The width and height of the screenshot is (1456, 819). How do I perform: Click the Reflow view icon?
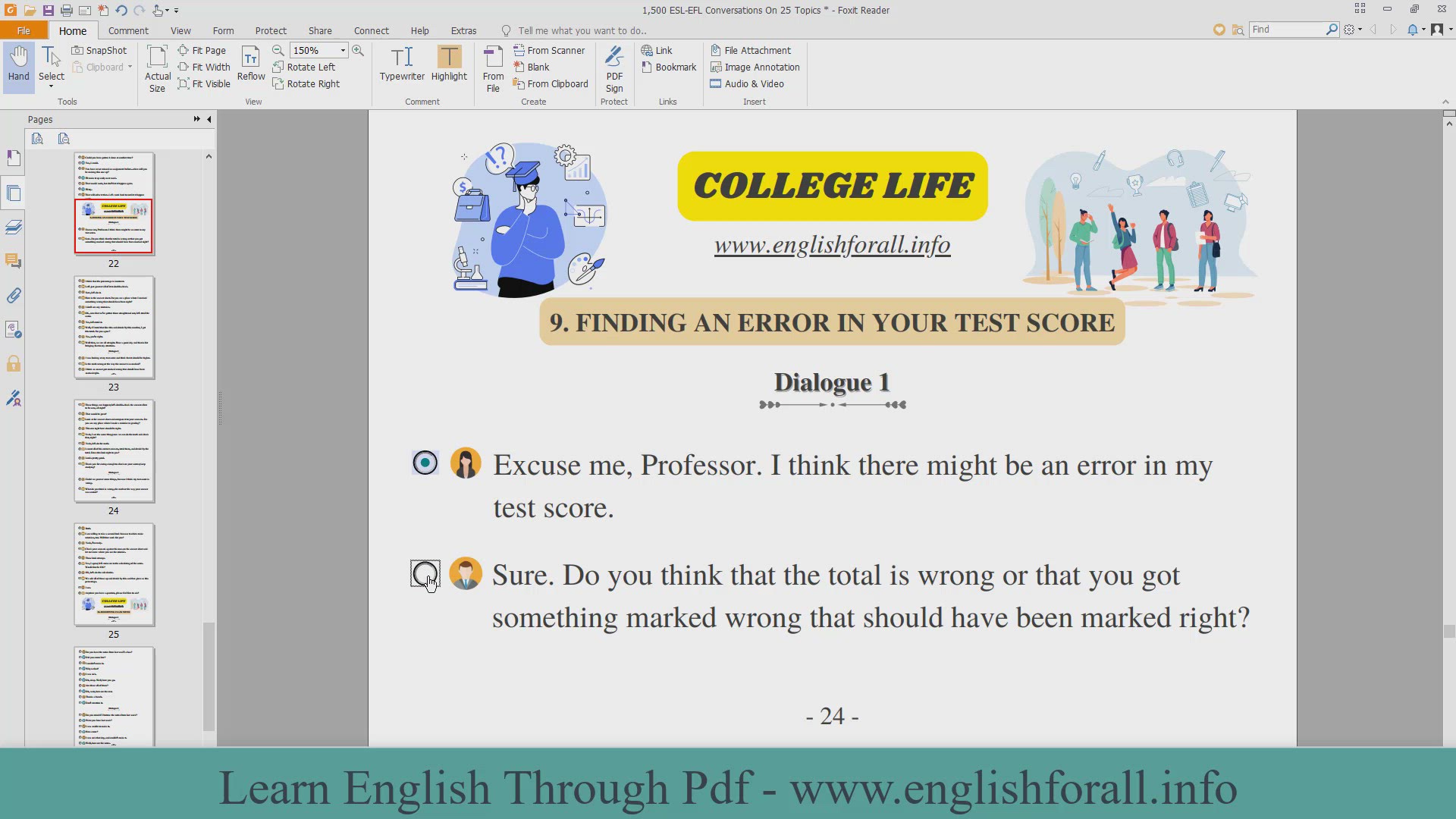click(251, 58)
